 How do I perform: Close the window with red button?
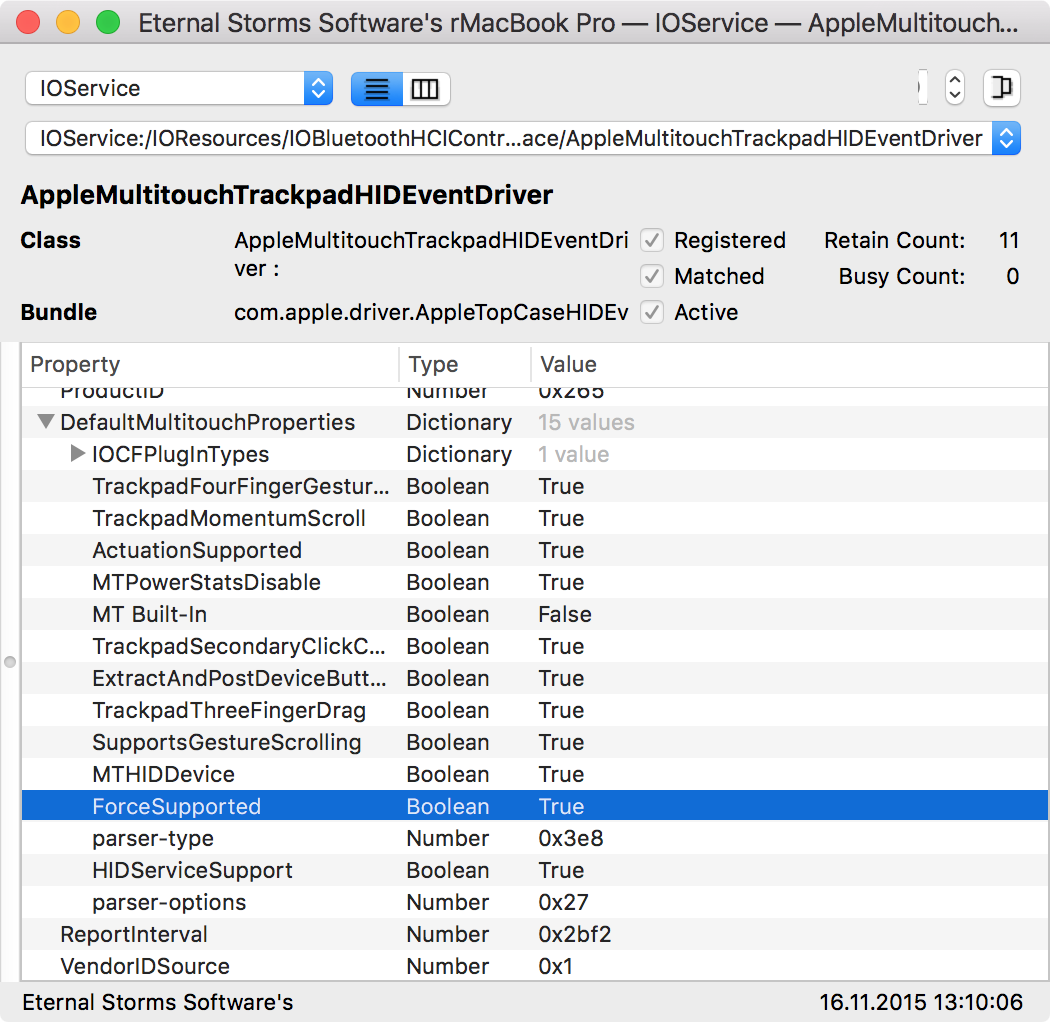pyautogui.click(x=28, y=22)
